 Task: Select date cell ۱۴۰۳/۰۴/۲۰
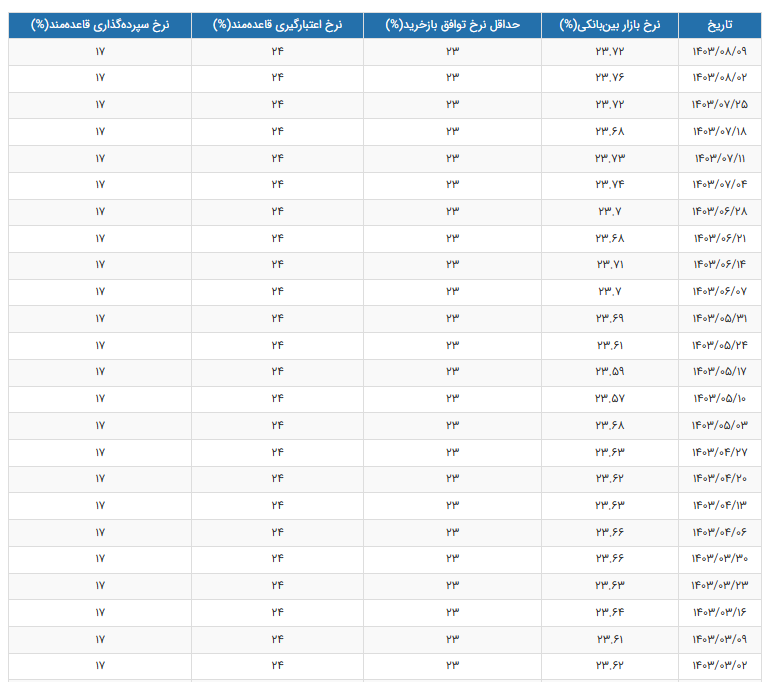pyautogui.click(x=719, y=478)
